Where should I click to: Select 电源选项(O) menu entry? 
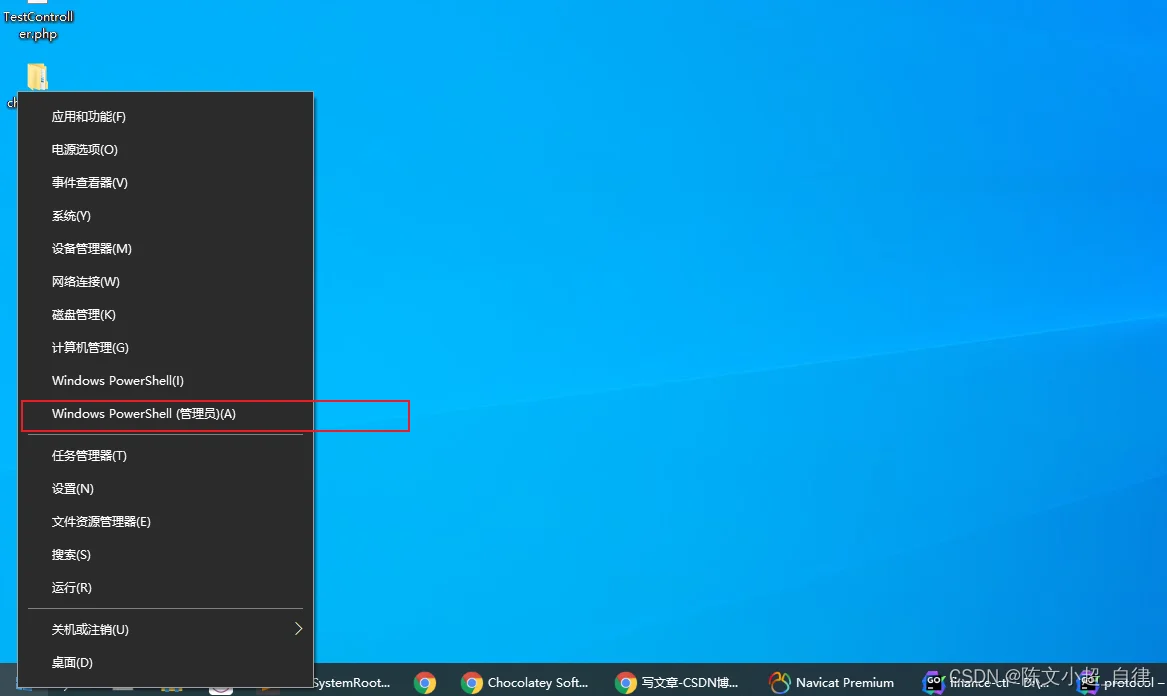(x=165, y=150)
